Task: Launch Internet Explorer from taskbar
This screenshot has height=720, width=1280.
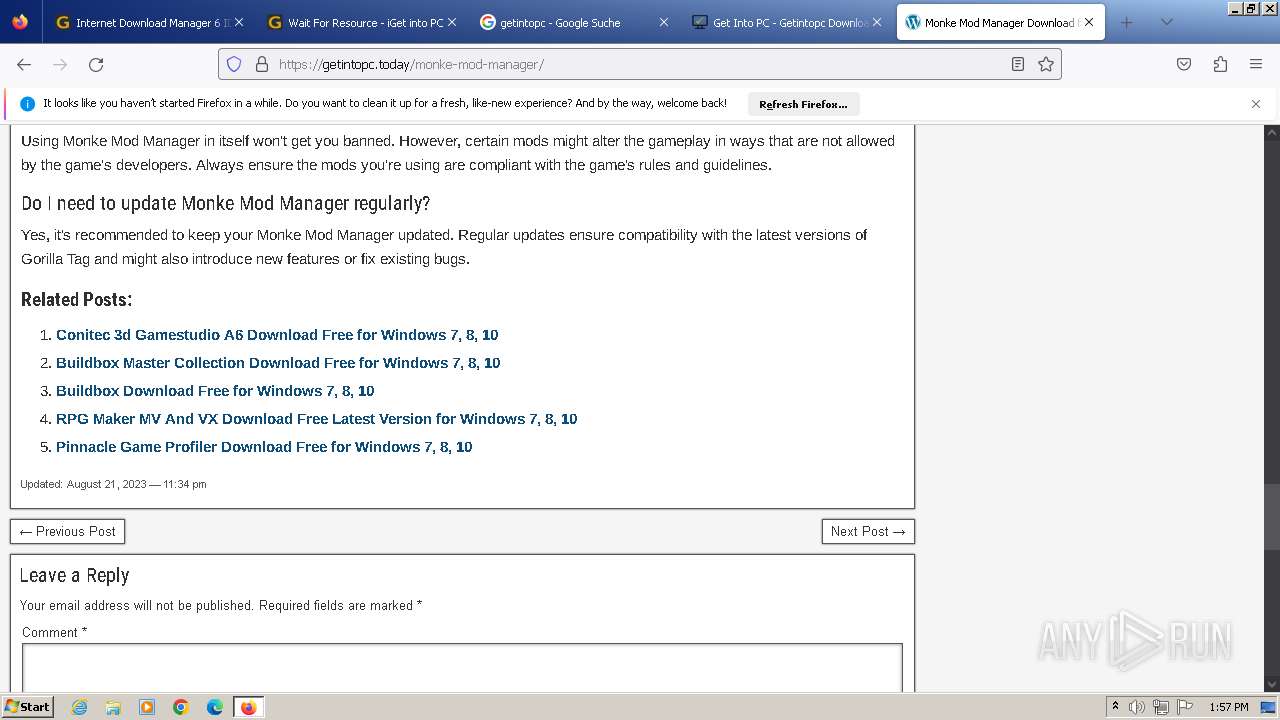Action: coord(79,707)
